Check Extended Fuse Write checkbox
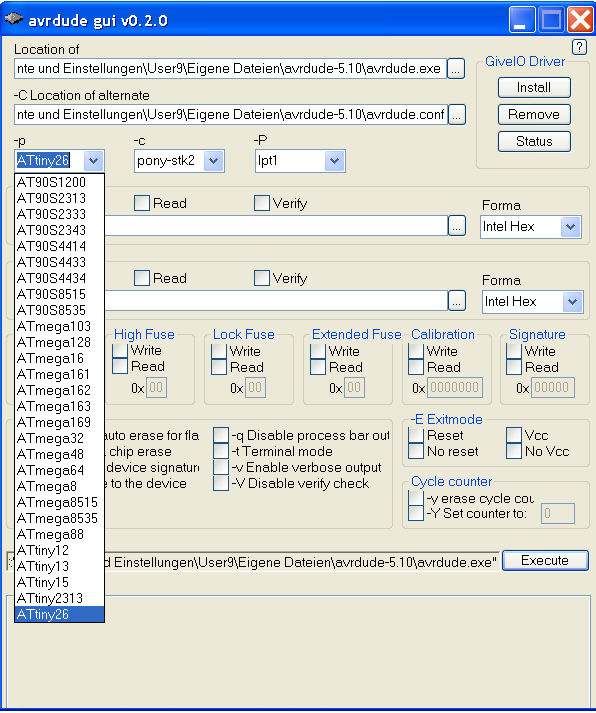Image resolution: width=596 pixels, height=713 pixels. [318, 351]
